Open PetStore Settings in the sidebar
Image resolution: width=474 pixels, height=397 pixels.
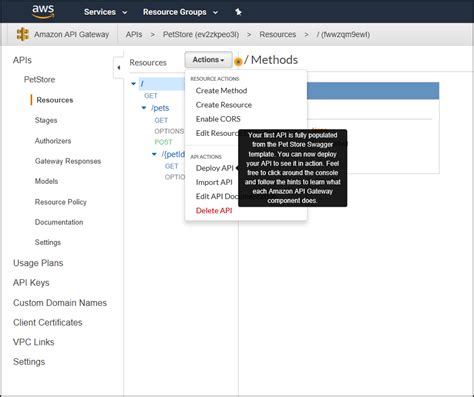tap(48, 242)
